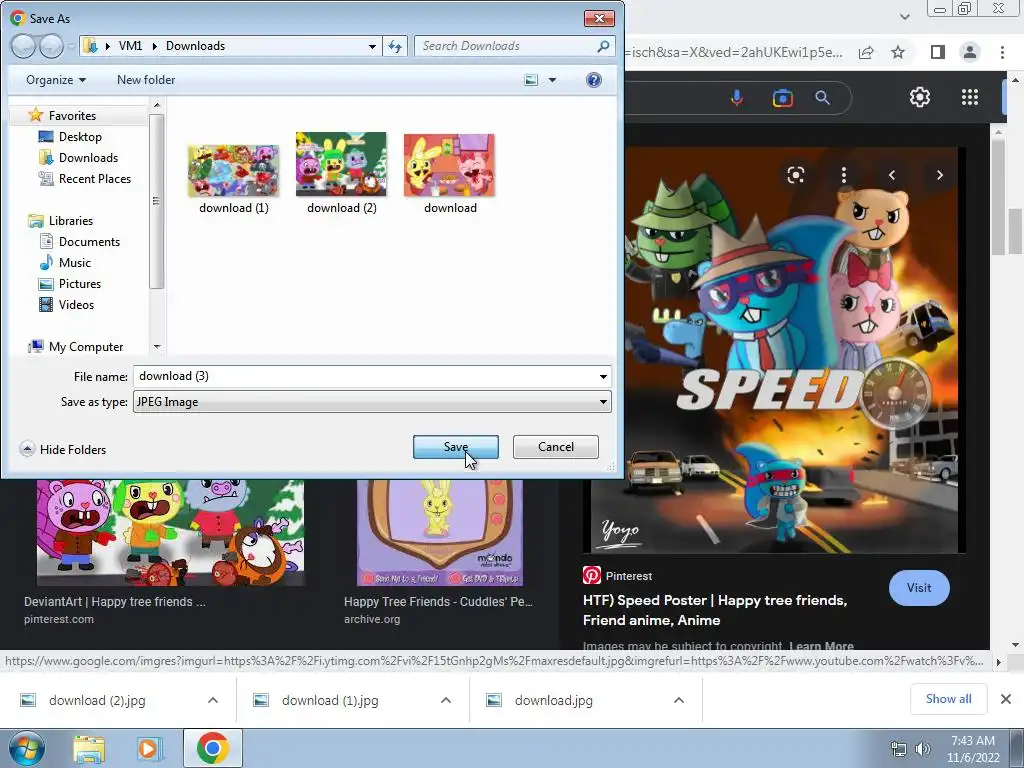Share this page icon in Chrome
The width and height of the screenshot is (1024, 768).
coord(867,52)
